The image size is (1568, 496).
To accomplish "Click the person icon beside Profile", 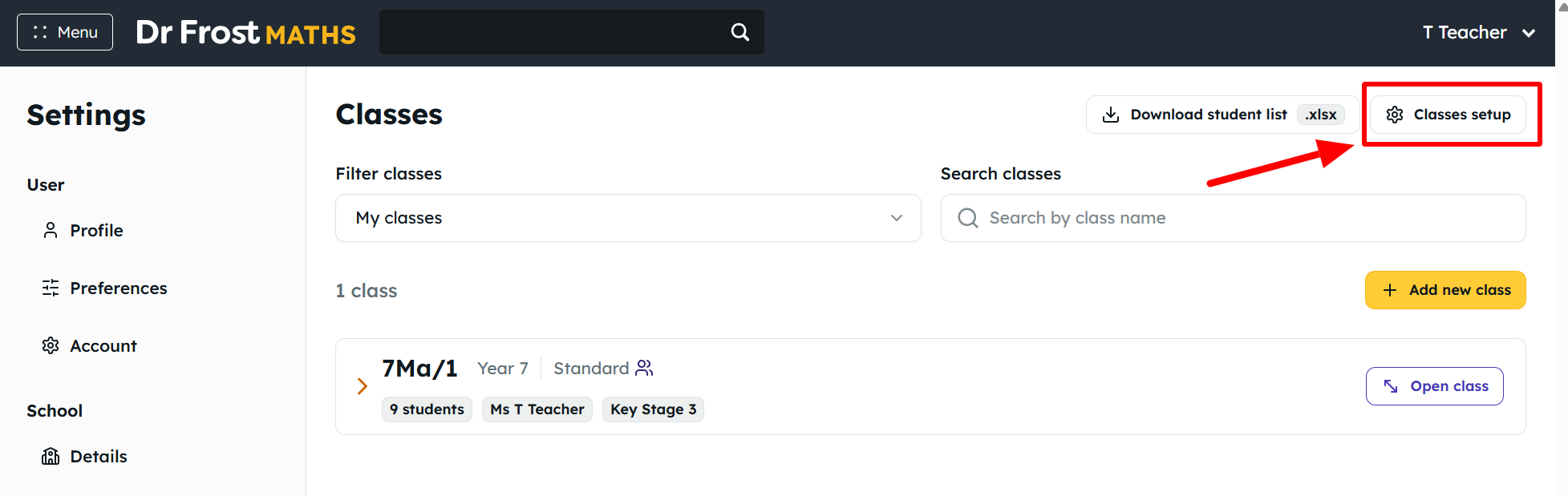I will (x=51, y=230).
